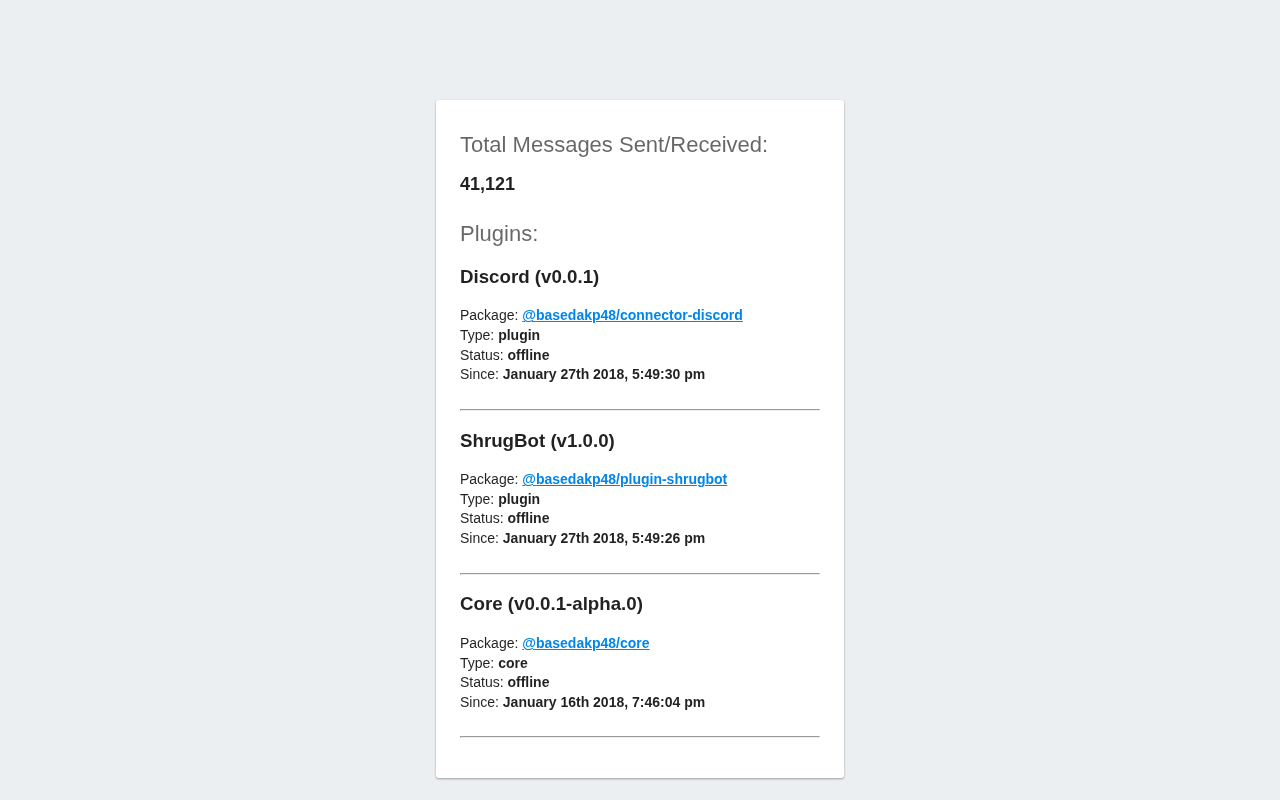Click the Discord plugin's Type value
The image size is (1280, 800).
519,335
